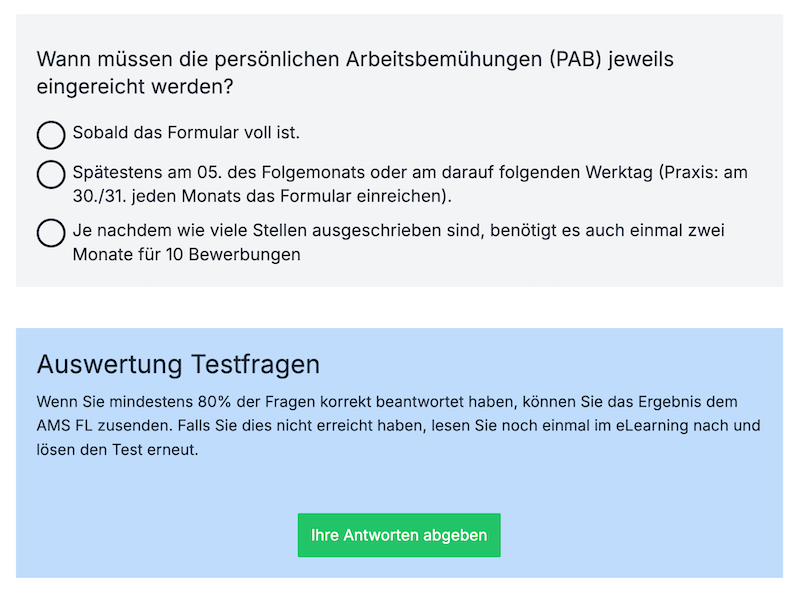Click the "Auswertung Testfragen" heading
This screenshot has height=593, width=800.
[178, 364]
